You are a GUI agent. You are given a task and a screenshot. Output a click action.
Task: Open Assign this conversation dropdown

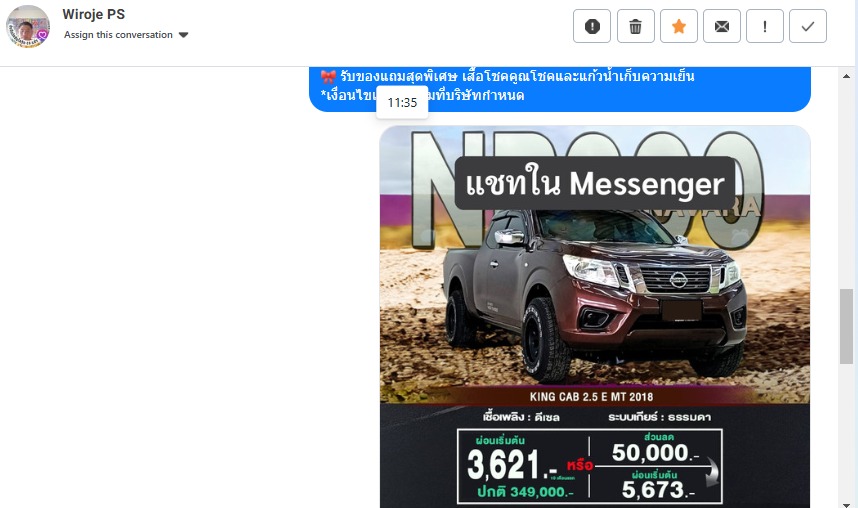pos(126,34)
